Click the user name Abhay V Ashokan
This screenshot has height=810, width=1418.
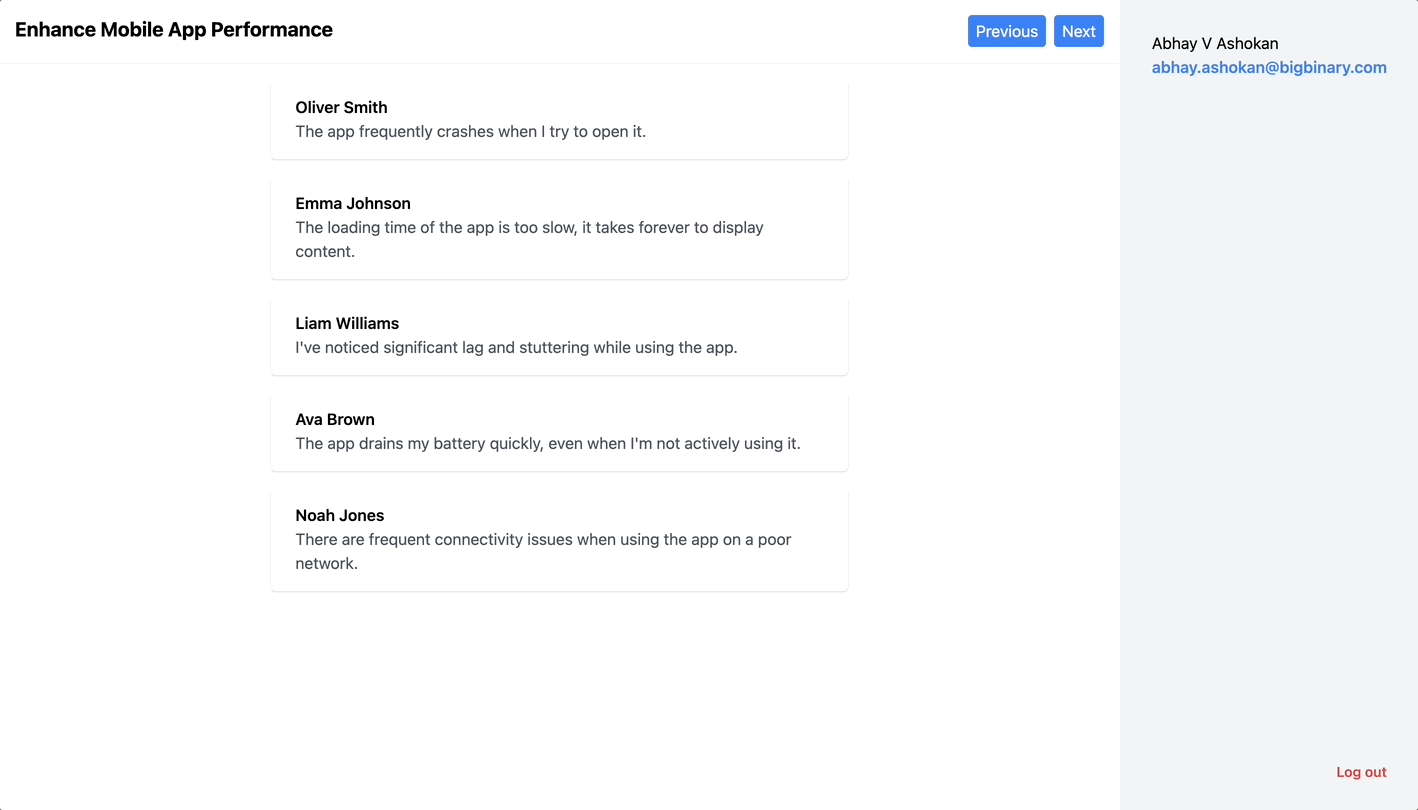pyautogui.click(x=1215, y=43)
